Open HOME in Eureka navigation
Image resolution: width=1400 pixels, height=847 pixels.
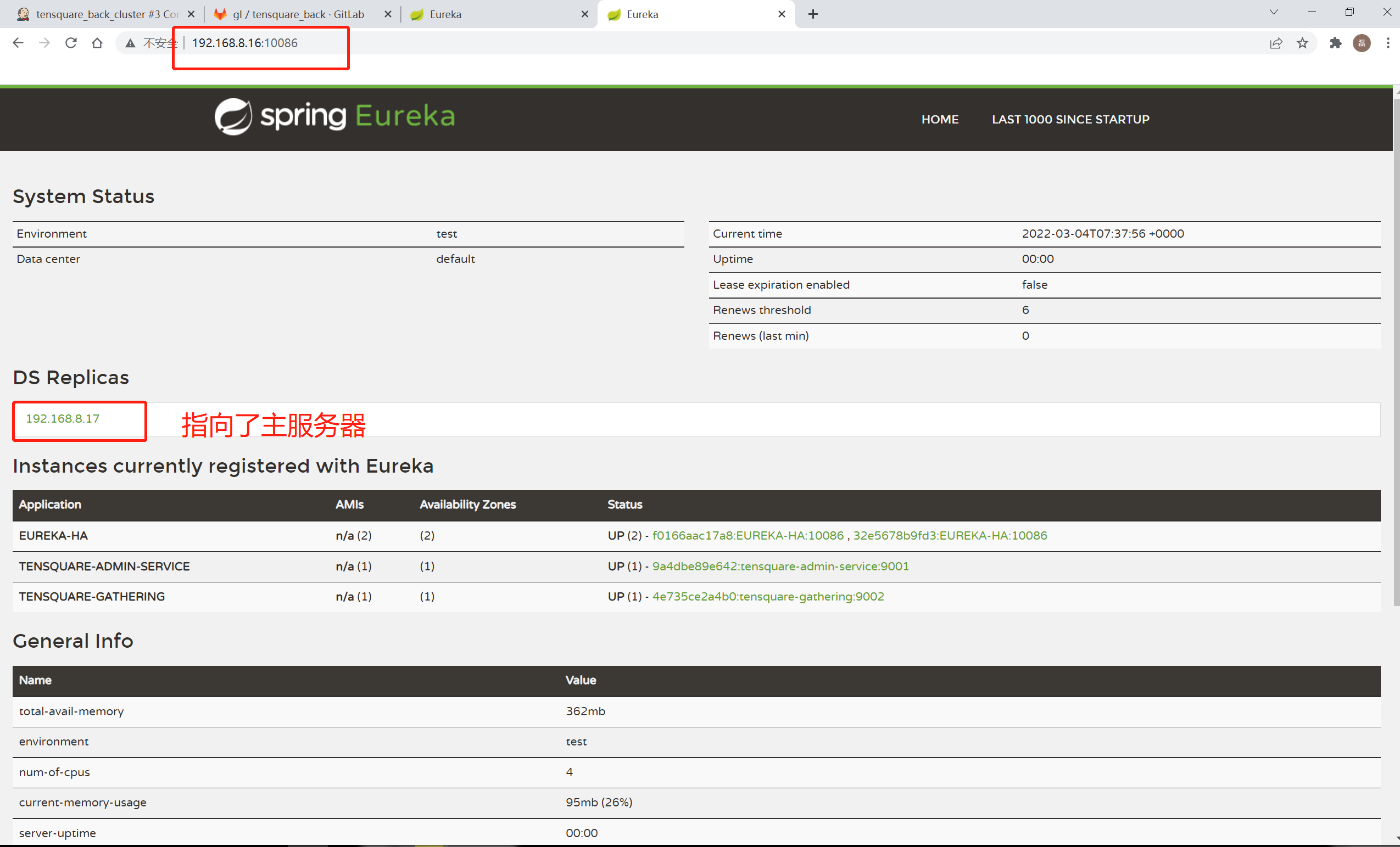(x=940, y=119)
